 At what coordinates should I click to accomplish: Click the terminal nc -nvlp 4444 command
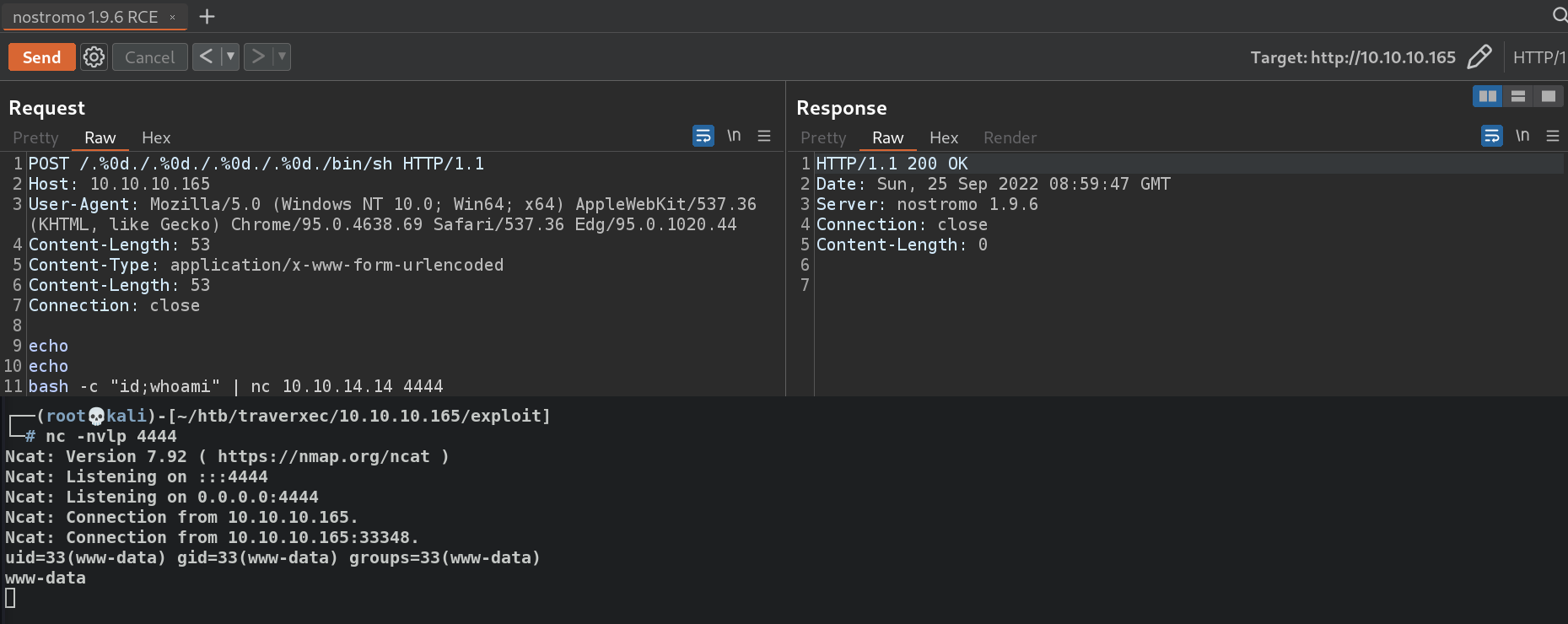(x=110, y=436)
